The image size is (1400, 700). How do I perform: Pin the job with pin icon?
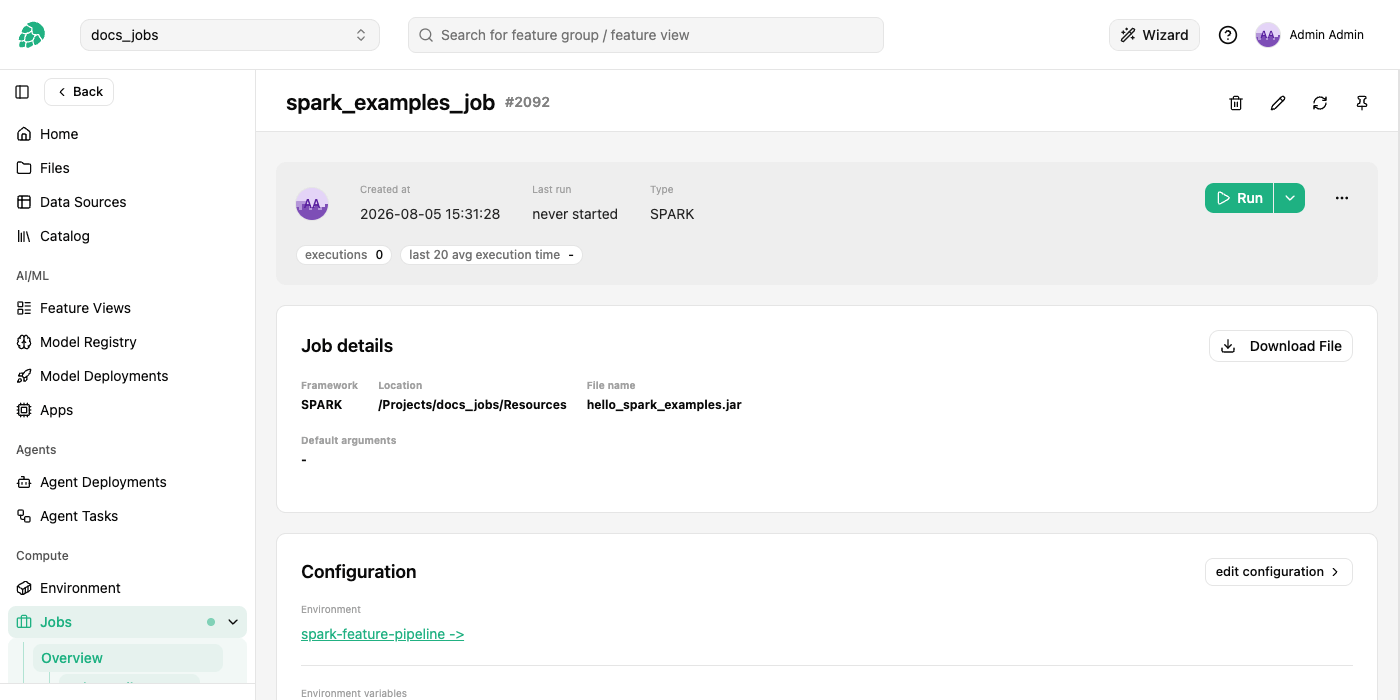(x=1362, y=103)
